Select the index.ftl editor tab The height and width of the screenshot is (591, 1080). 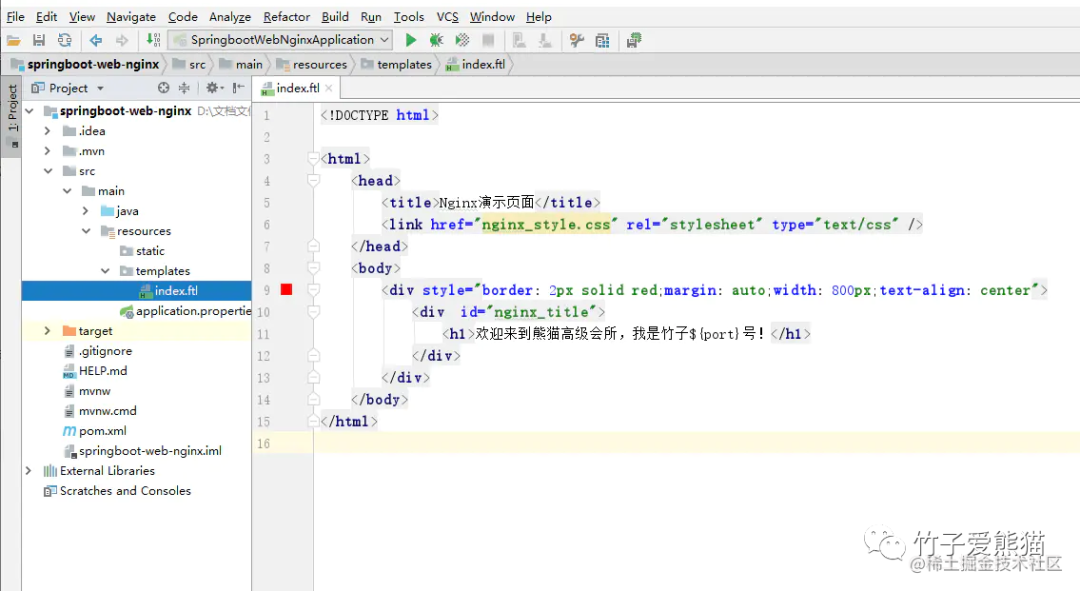tap(296, 87)
